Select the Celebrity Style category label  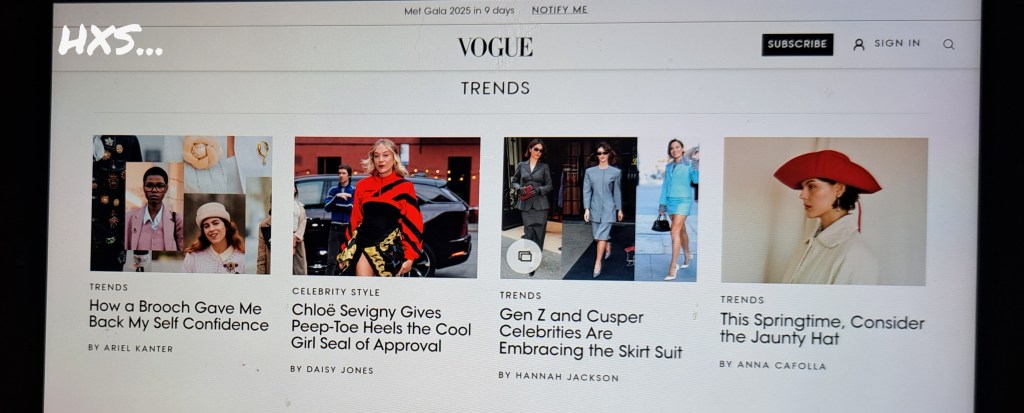point(336,291)
